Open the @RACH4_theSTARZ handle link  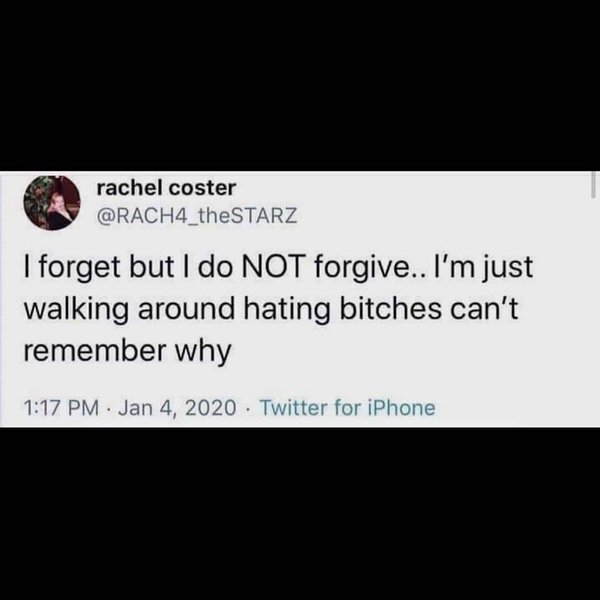click(197, 215)
